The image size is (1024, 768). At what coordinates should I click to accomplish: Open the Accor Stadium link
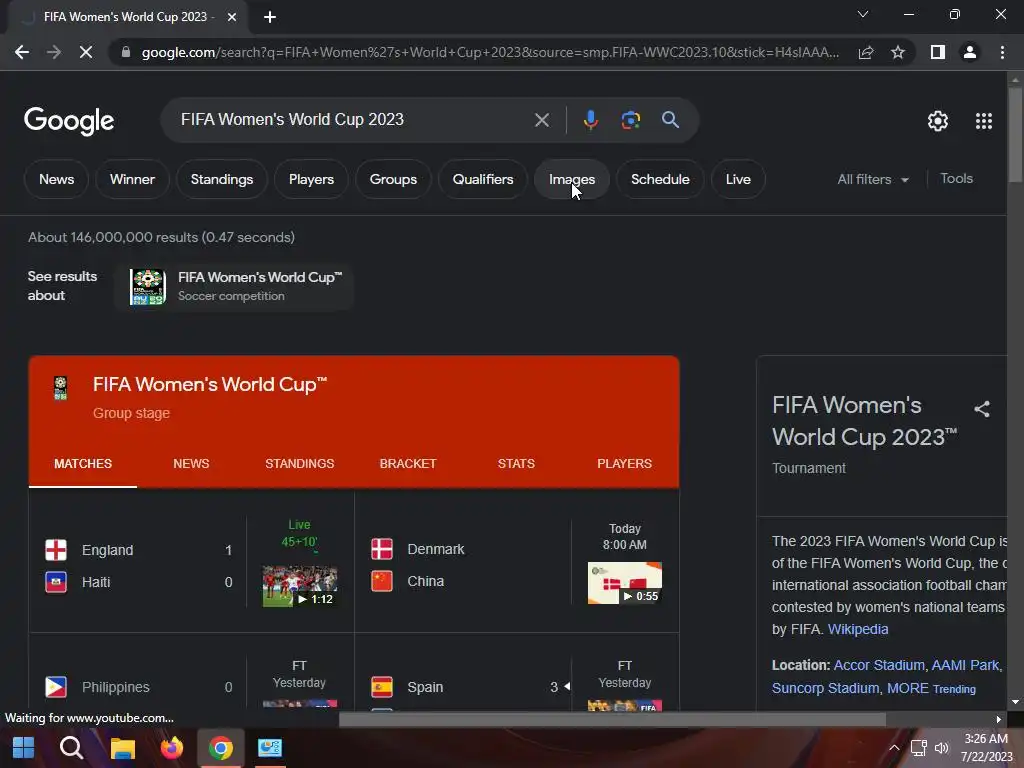coord(879,665)
